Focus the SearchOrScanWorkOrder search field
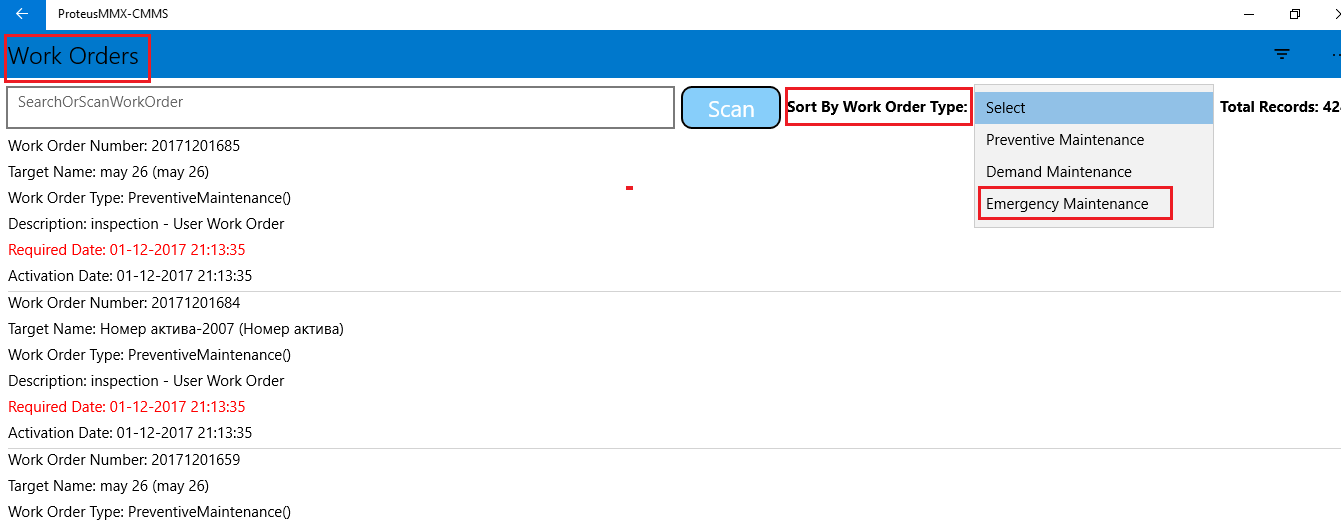Viewport: 1341px width, 531px height. (340, 107)
